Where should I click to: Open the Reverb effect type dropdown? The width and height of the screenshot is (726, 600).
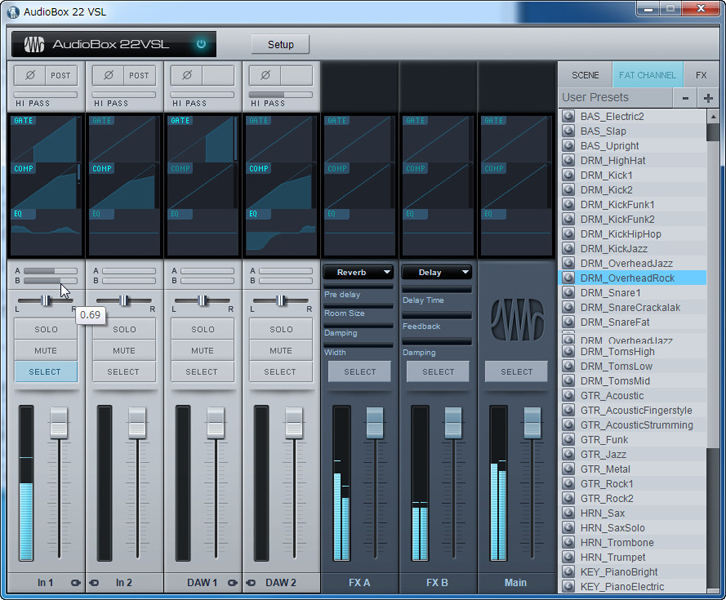(x=358, y=272)
